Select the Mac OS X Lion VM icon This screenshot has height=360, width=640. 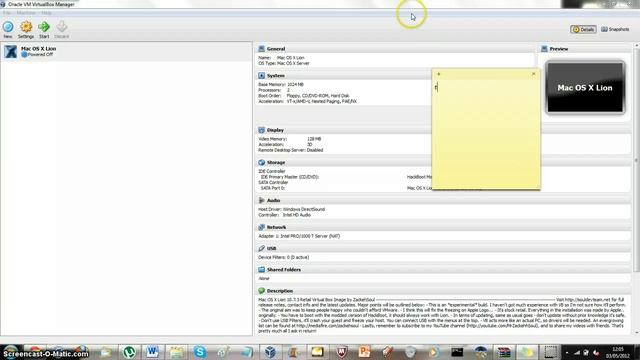click(11, 51)
